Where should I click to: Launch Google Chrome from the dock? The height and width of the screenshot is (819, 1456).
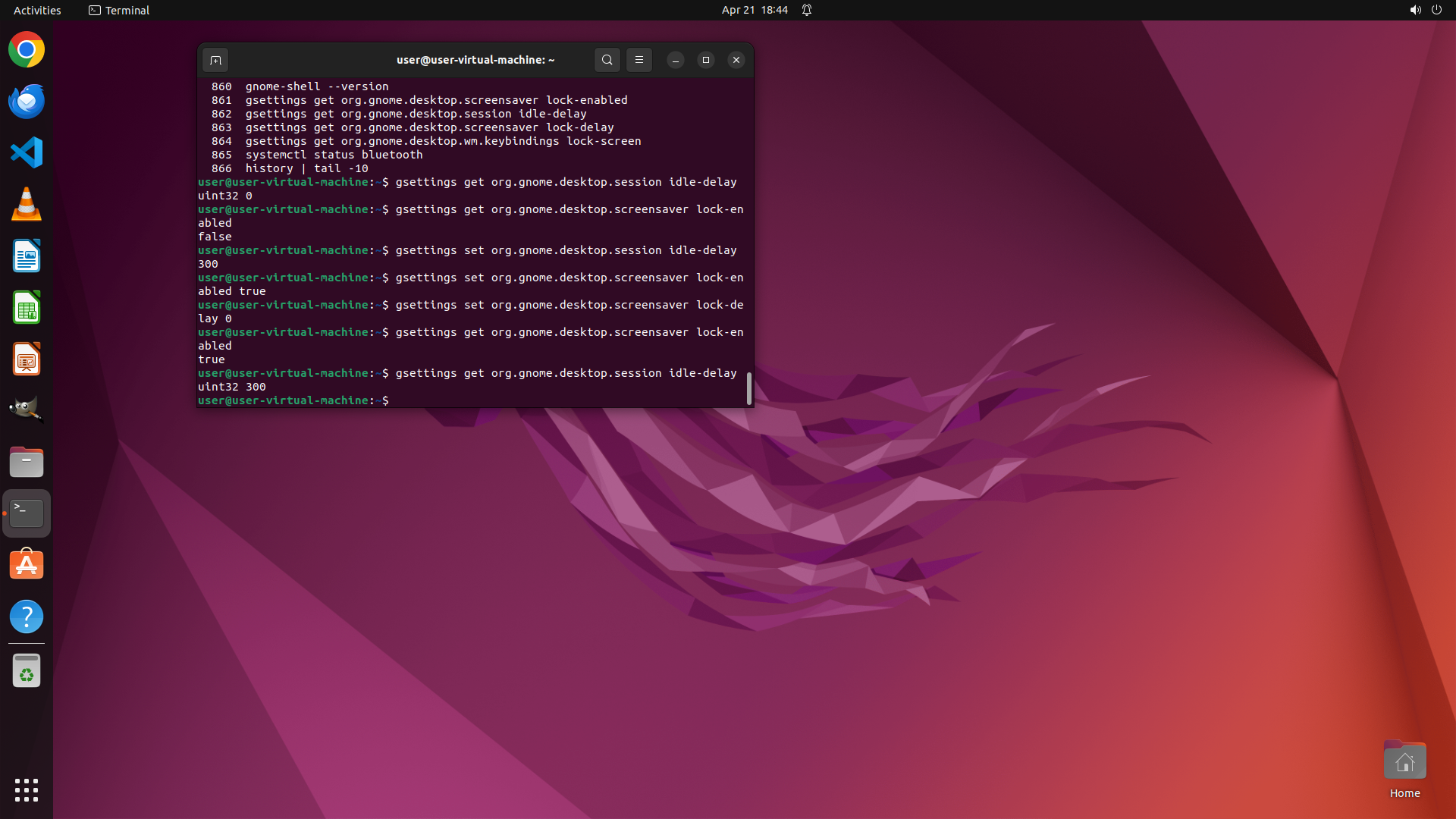point(27,50)
